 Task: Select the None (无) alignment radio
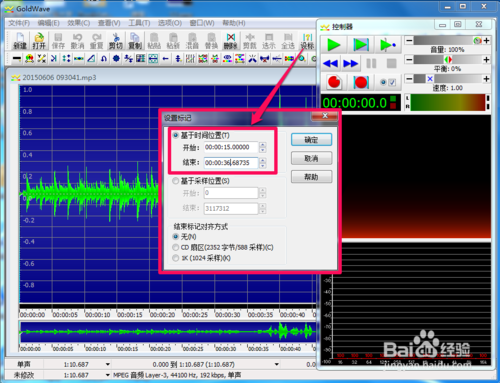[x=176, y=237]
